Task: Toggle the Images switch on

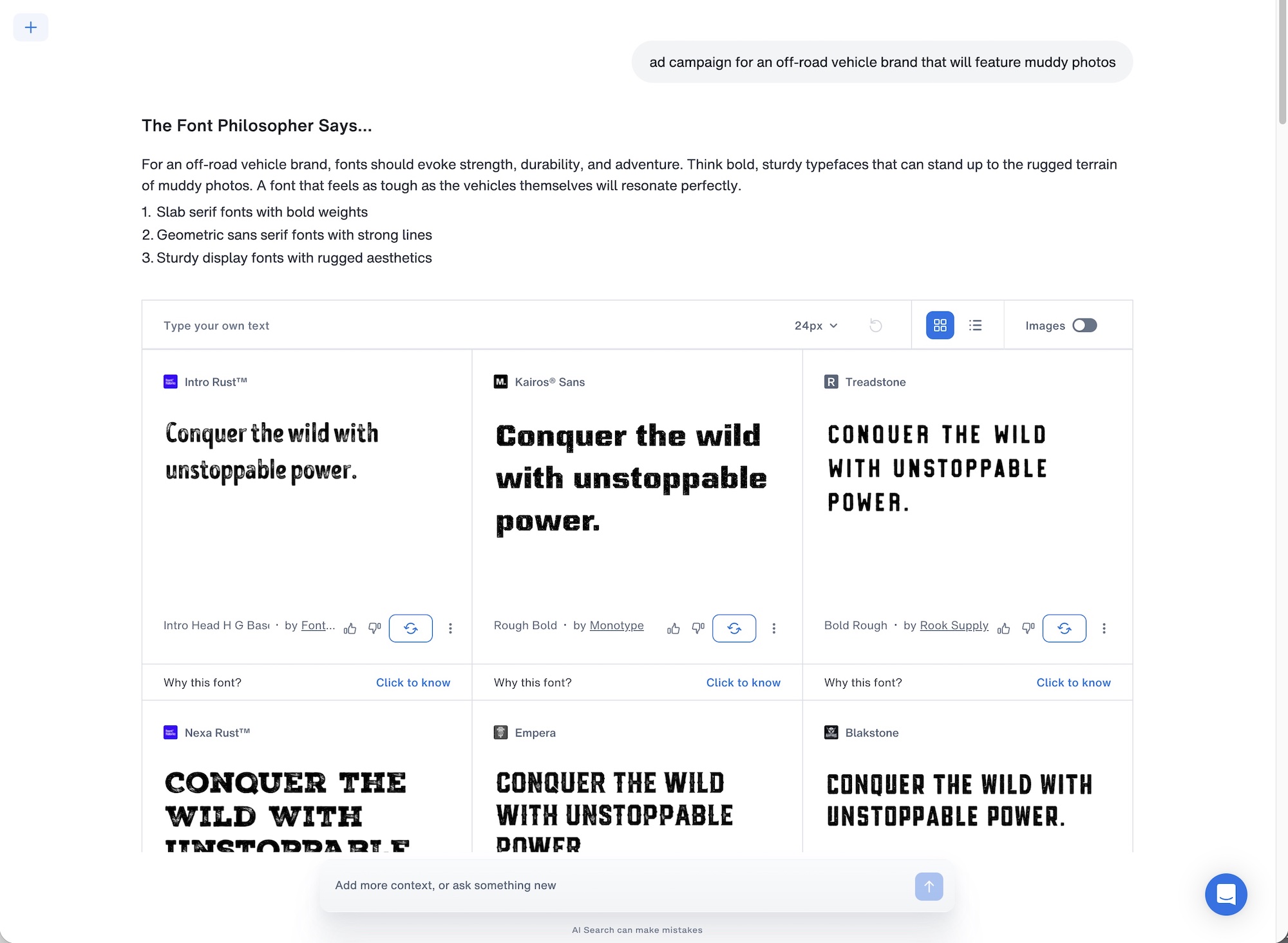Action: (x=1084, y=325)
